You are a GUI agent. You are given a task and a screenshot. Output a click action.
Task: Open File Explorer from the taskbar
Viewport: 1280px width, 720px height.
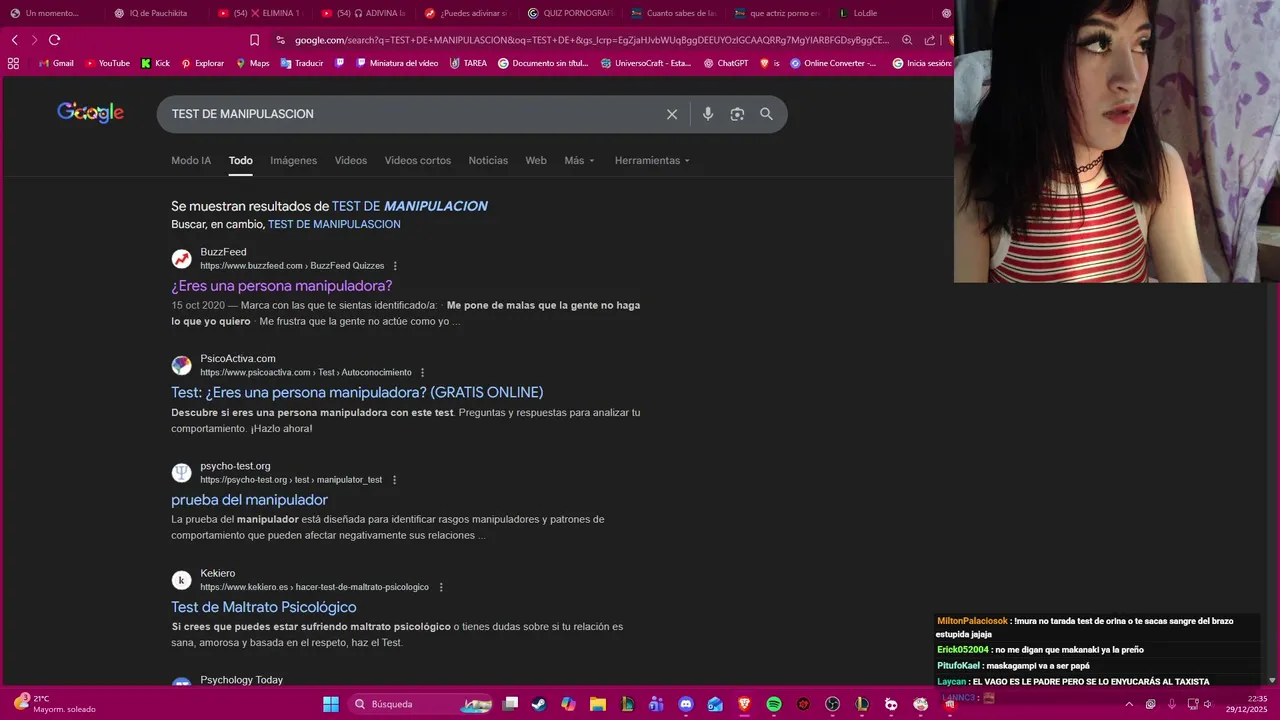tap(597, 704)
